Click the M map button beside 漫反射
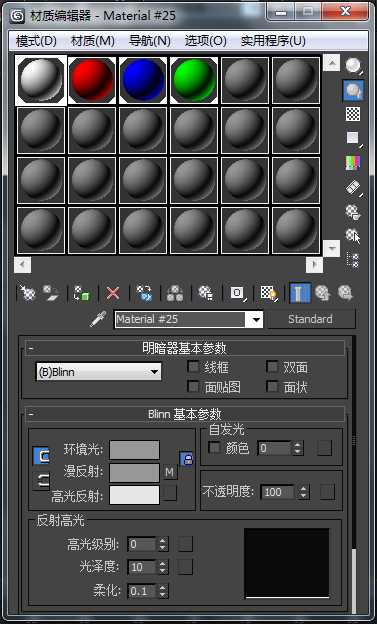Screen dimensions: 377x624 170,472
